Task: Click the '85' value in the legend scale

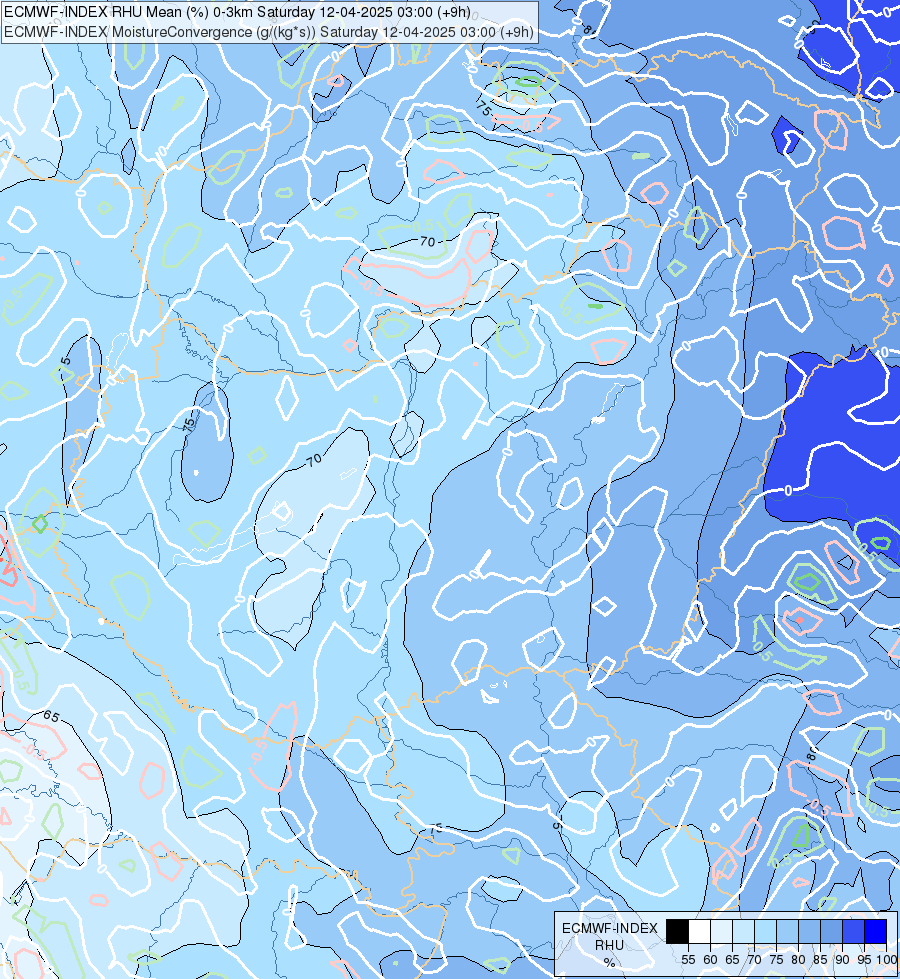Action: (x=820, y=960)
